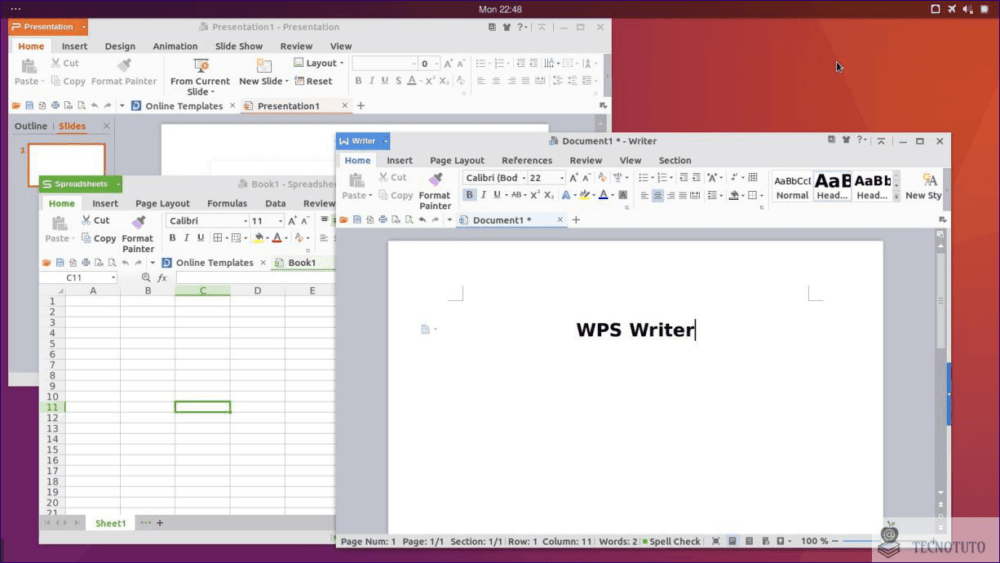This screenshot has height=563, width=1000.
Task: Click Align Left icon in Writer
Action: (x=644, y=195)
